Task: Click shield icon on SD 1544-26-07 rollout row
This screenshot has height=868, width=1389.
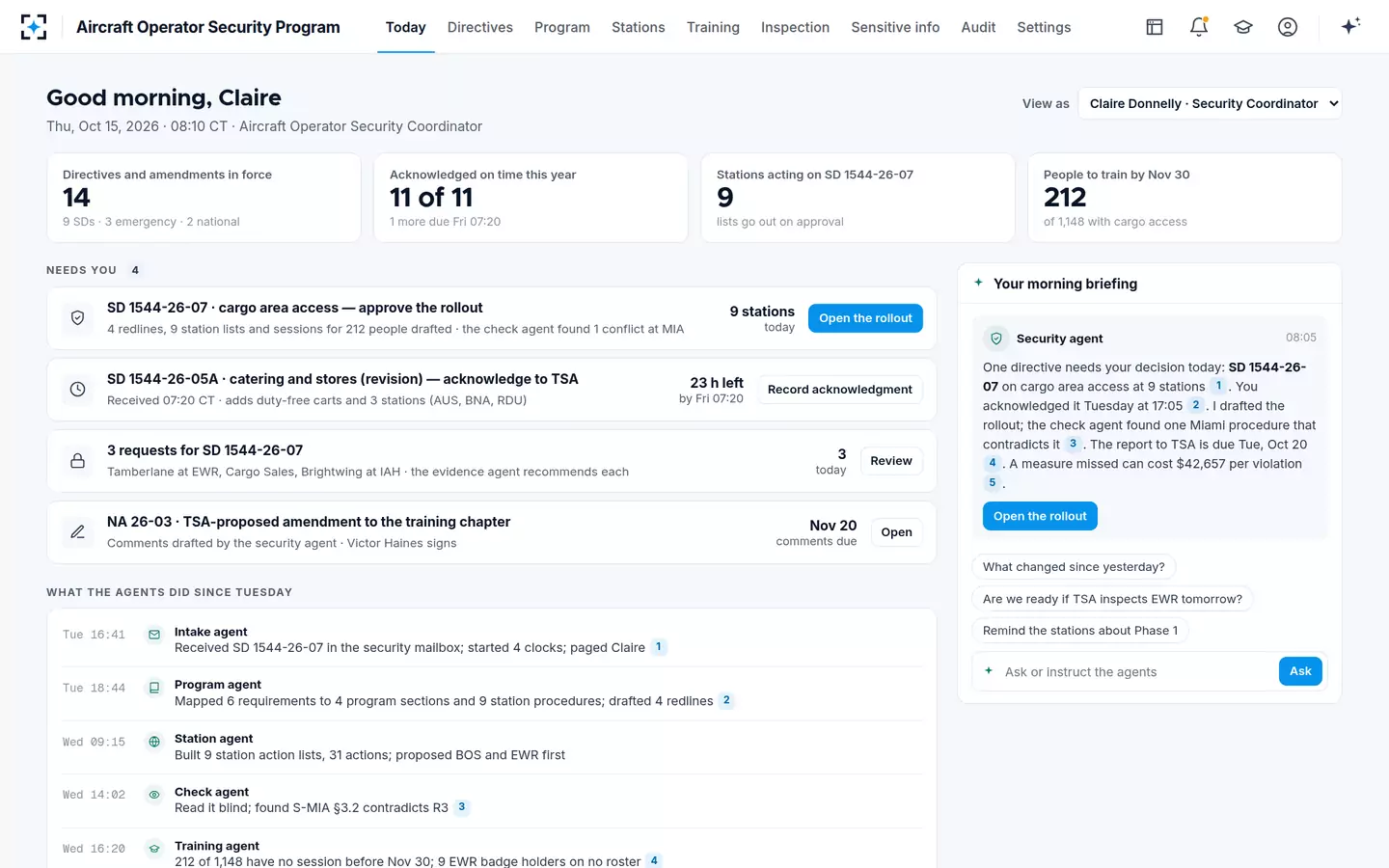Action: pyautogui.click(x=78, y=317)
